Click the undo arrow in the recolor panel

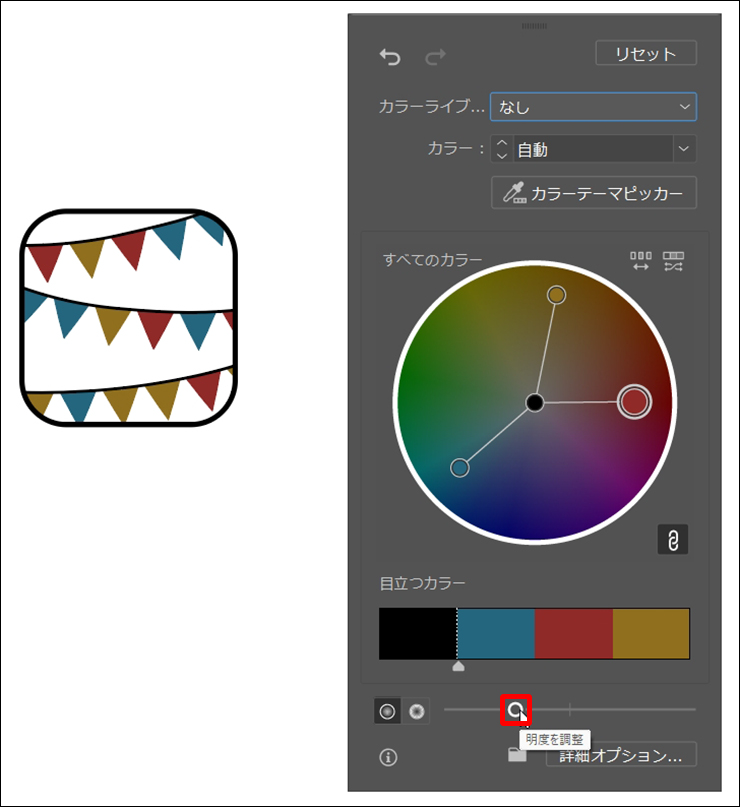pyautogui.click(x=390, y=58)
